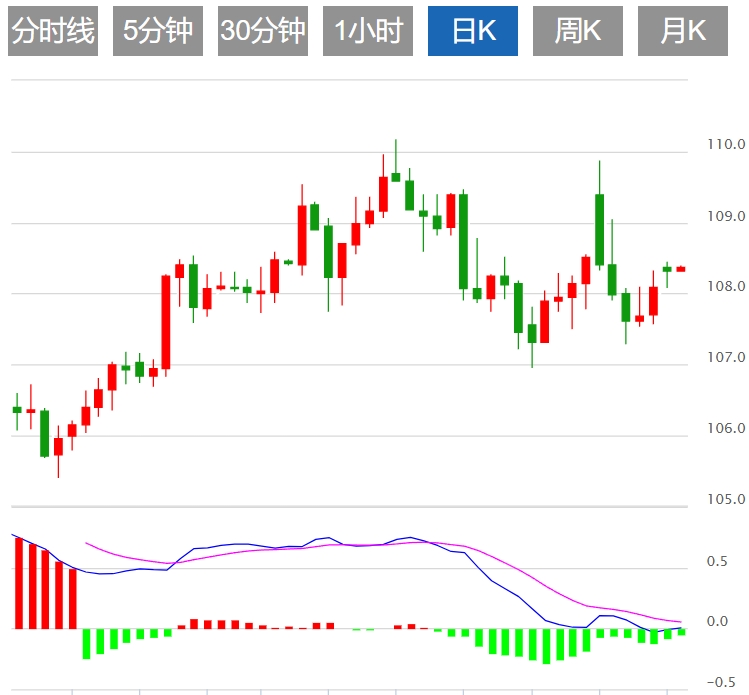Open the 30分钟 chart view
This screenshot has height=695, width=749.
point(263,31)
